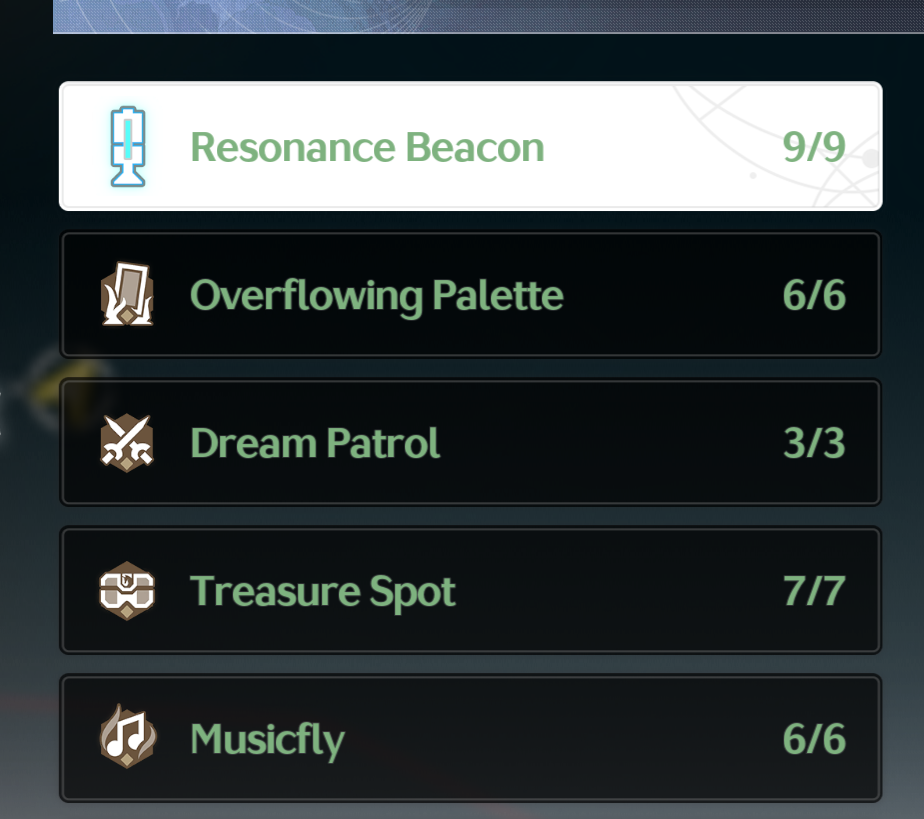Select the Treasure Spot label
The image size is (924, 819).
tap(322, 592)
